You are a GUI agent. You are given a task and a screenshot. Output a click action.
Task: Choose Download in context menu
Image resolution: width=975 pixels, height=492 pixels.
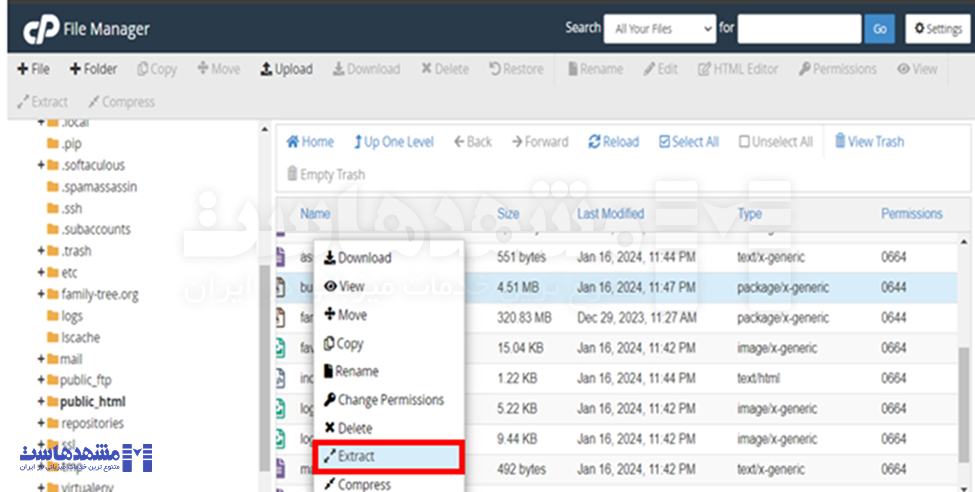[358, 258]
